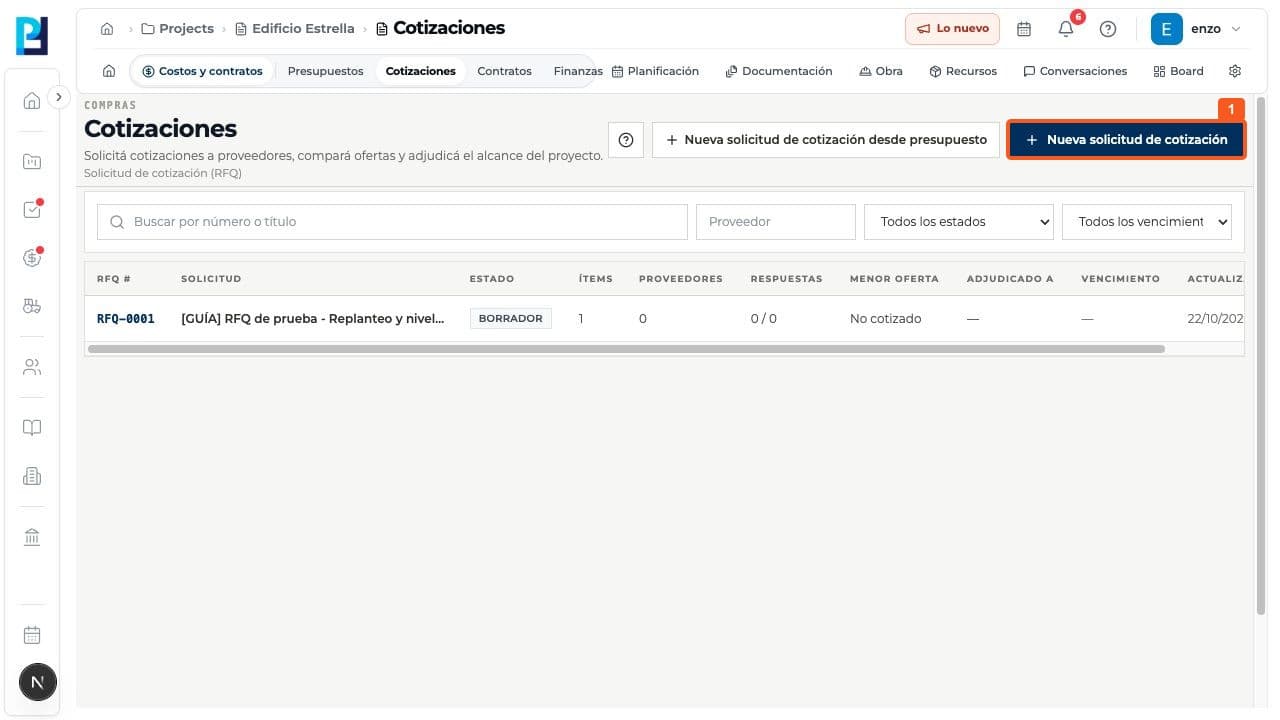Open the folder chart icon in the sidebar
1280x720 pixels.
32,161
